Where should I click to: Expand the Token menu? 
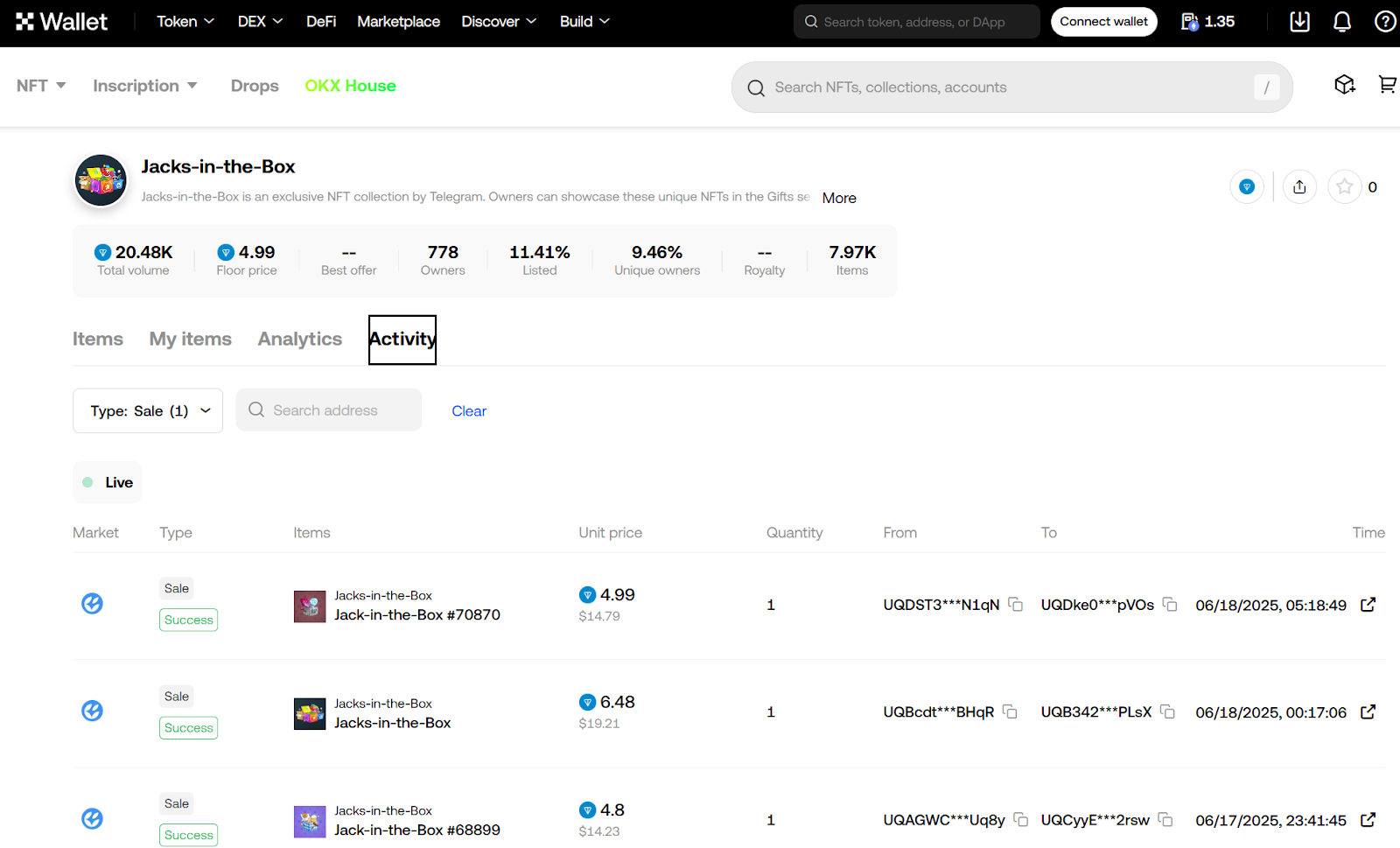tap(185, 22)
